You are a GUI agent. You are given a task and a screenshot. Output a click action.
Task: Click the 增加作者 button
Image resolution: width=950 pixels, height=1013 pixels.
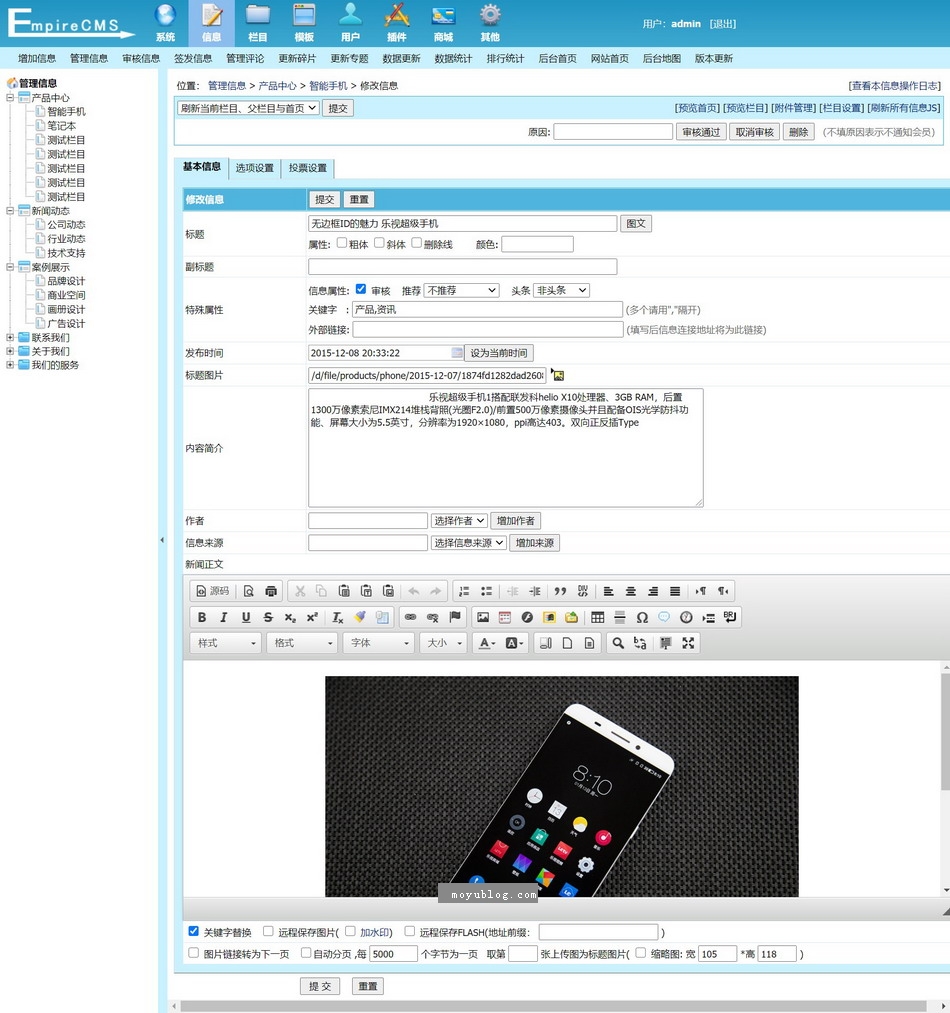pos(516,521)
